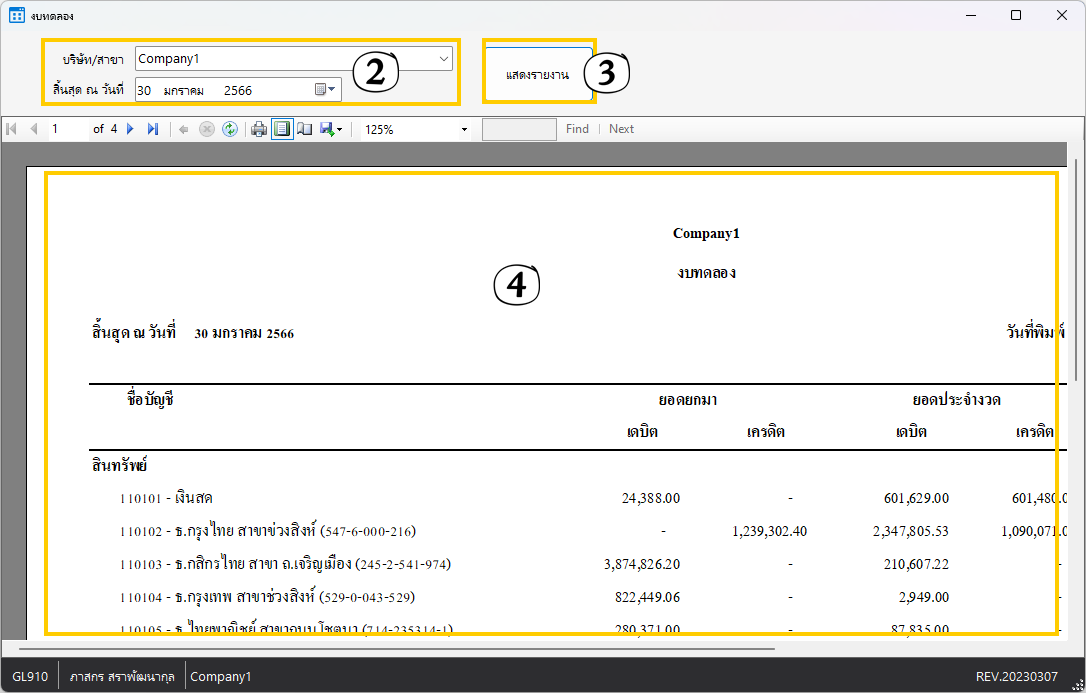The width and height of the screenshot is (1086, 693).
Task: Click the Next search link
Action: click(621, 129)
